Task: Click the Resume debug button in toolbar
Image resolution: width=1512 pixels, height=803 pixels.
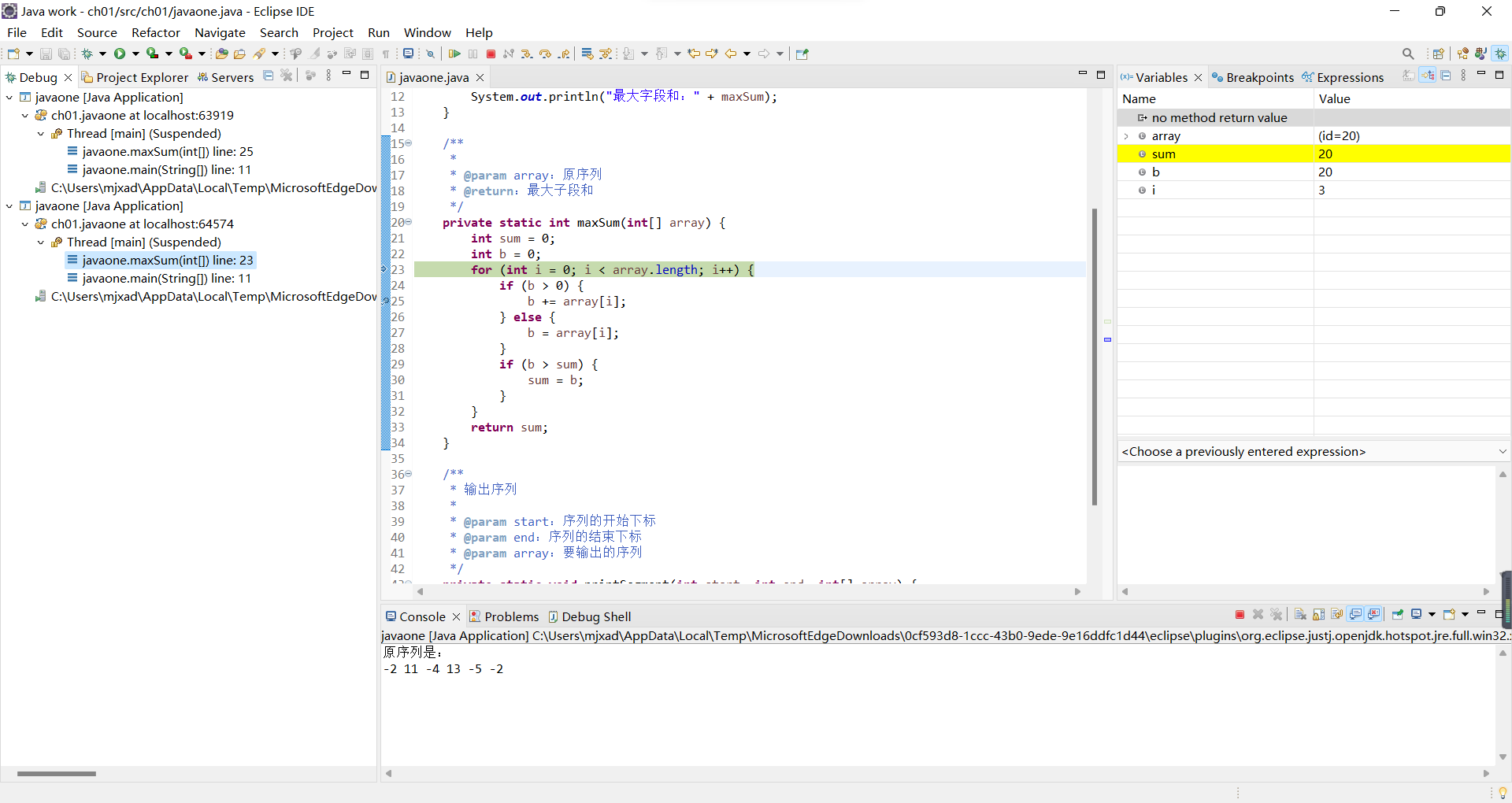Action: tap(454, 54)
